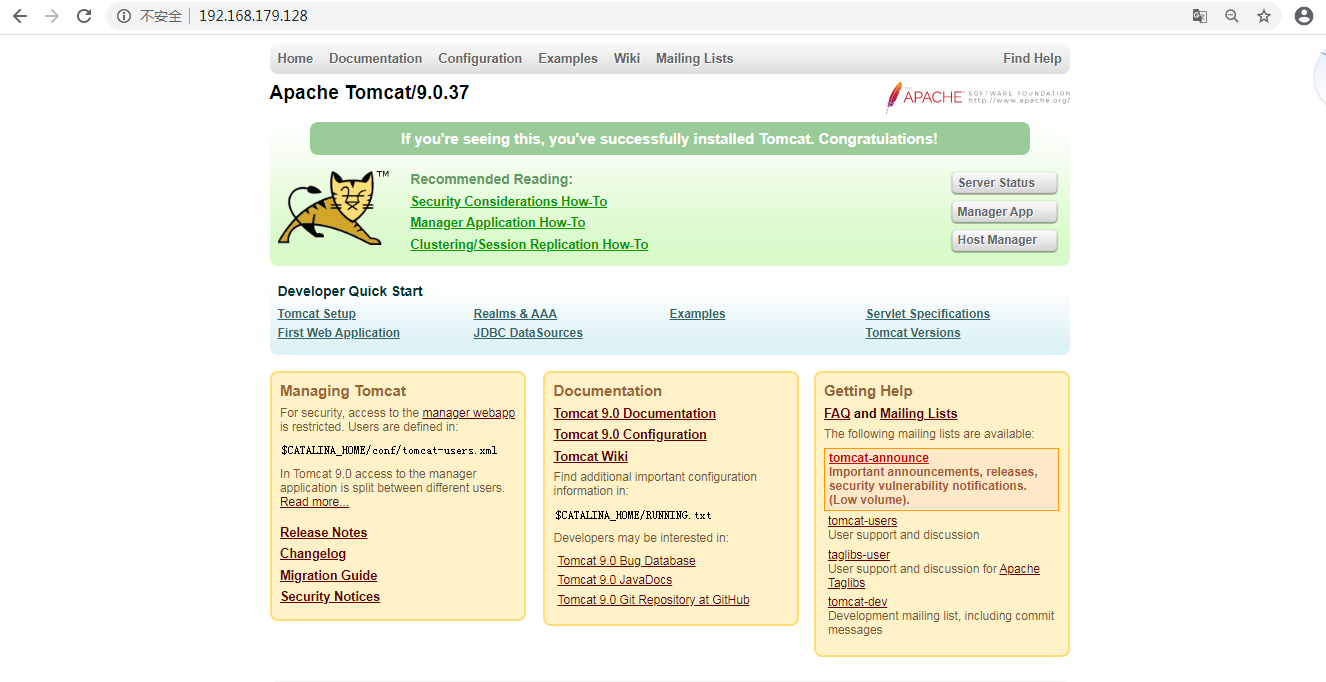Open the Documentation nav item
The height and width of the screenshot is (682, 1326).
click(x=375, y=58)
